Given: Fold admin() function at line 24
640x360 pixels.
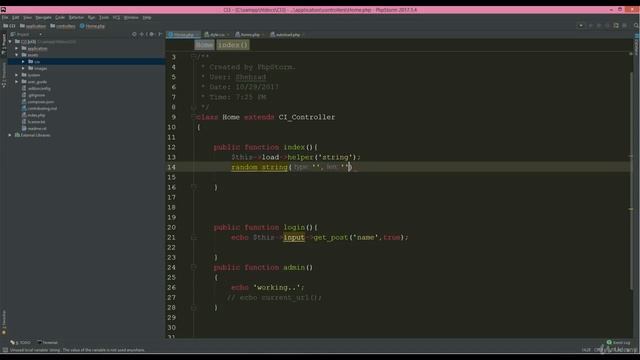Looking at the screenshot, I should (x=193, y=267).
